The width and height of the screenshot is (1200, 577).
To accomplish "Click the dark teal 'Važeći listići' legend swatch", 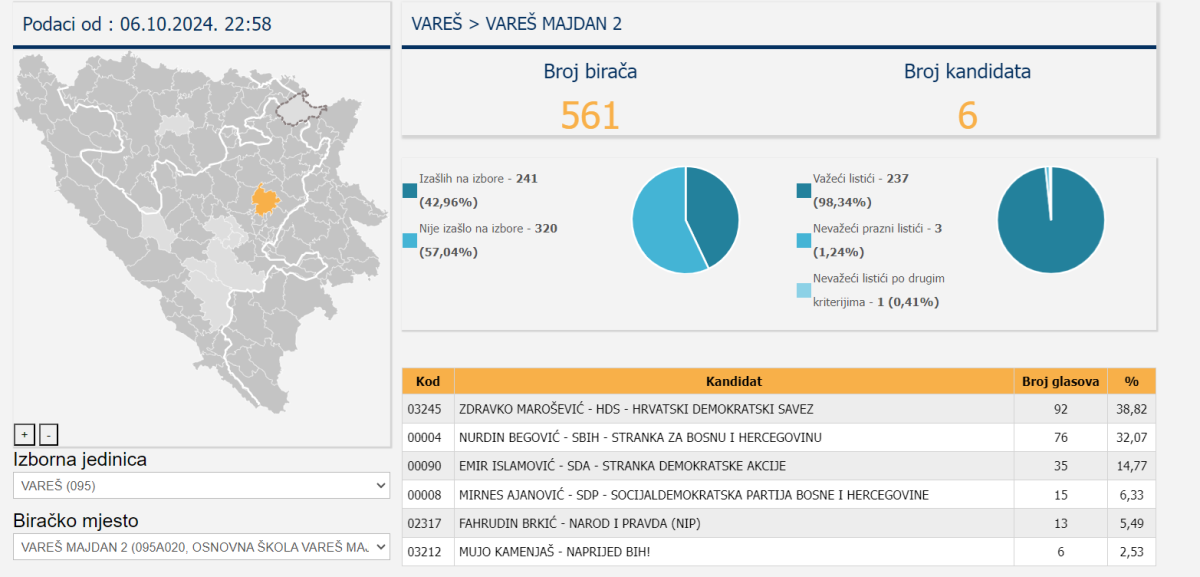I will [x=804, y=190].
